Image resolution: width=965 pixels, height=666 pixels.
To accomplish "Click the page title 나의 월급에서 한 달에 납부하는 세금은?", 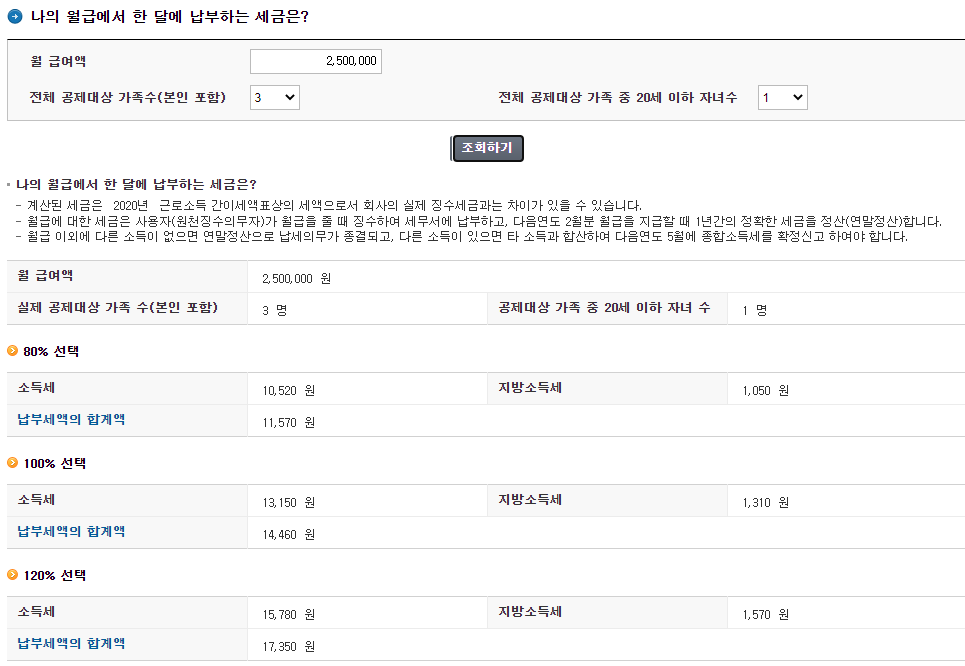I will point(170,17).
